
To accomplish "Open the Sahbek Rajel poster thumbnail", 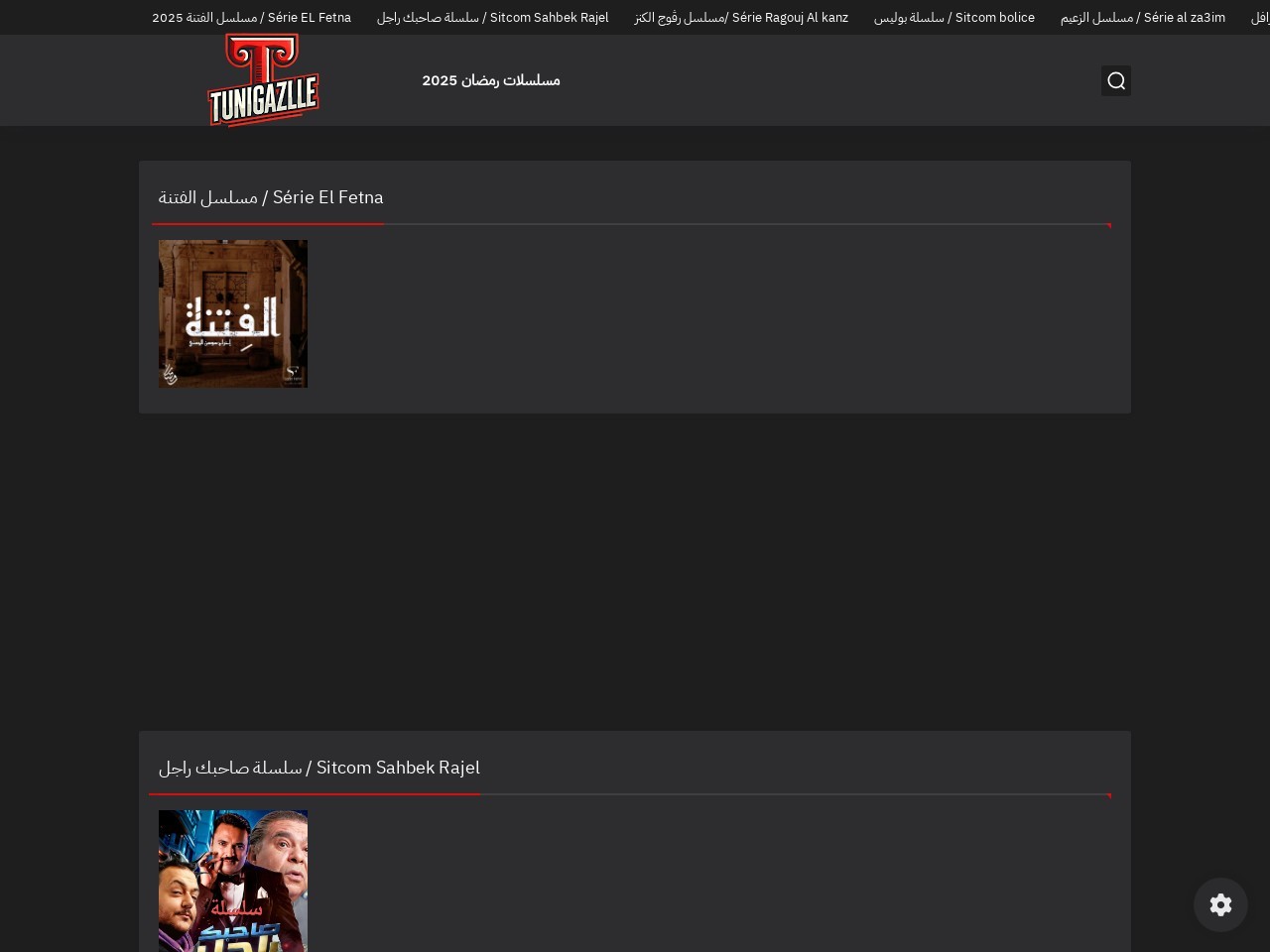I will 233,881.
